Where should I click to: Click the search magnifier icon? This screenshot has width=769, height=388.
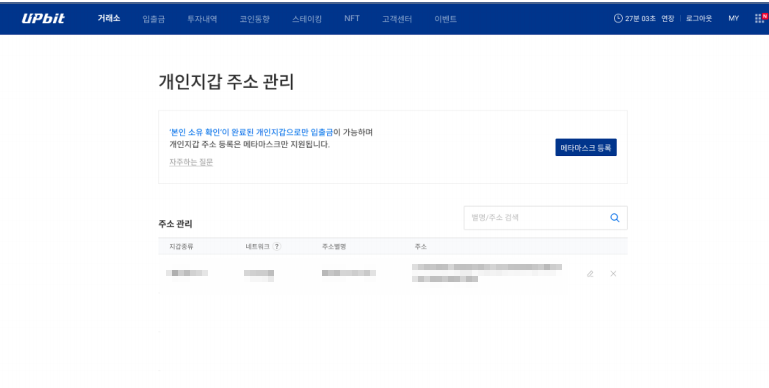pos(615,218)
